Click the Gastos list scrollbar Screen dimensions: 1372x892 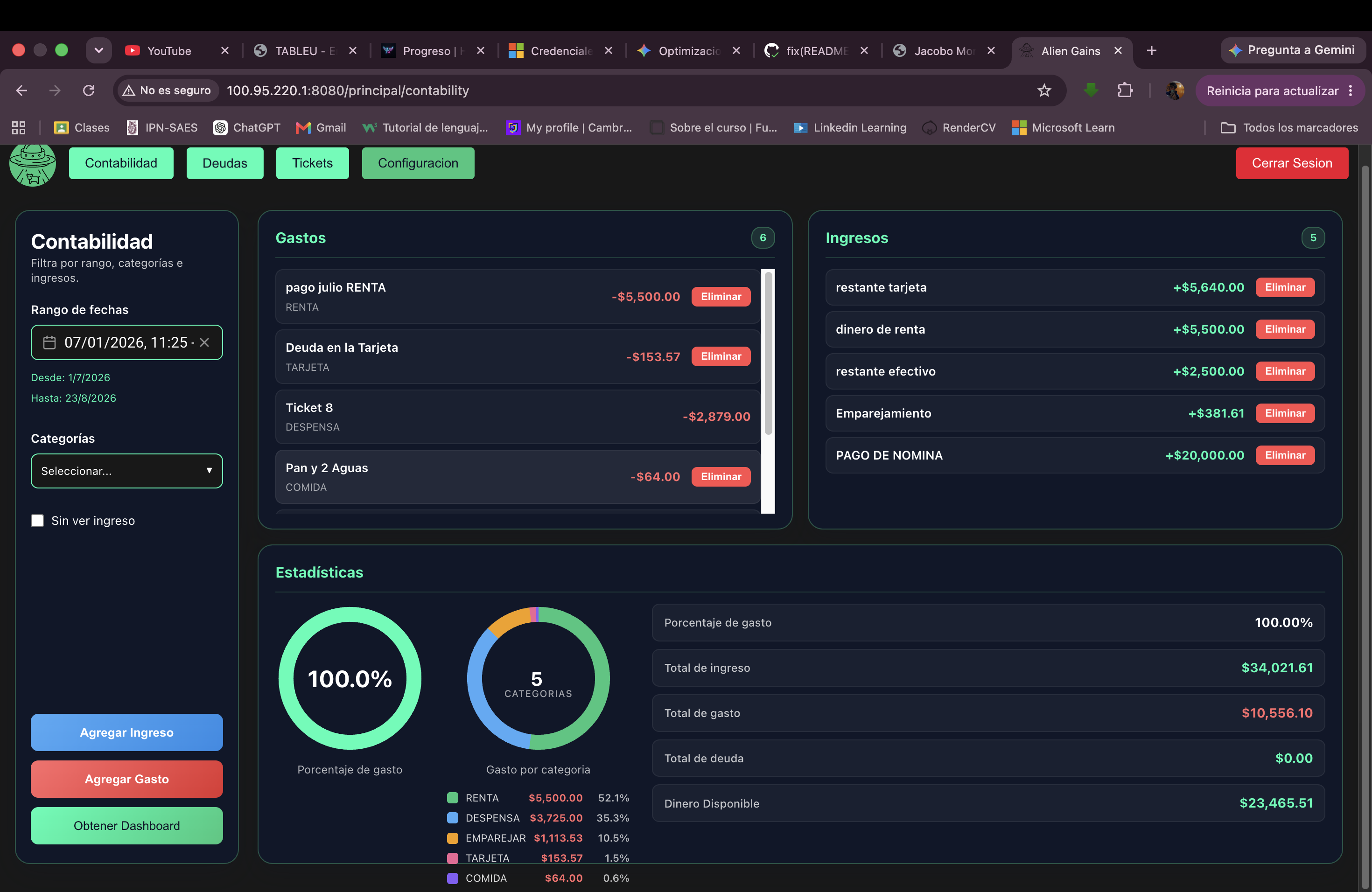coord(768,353)
